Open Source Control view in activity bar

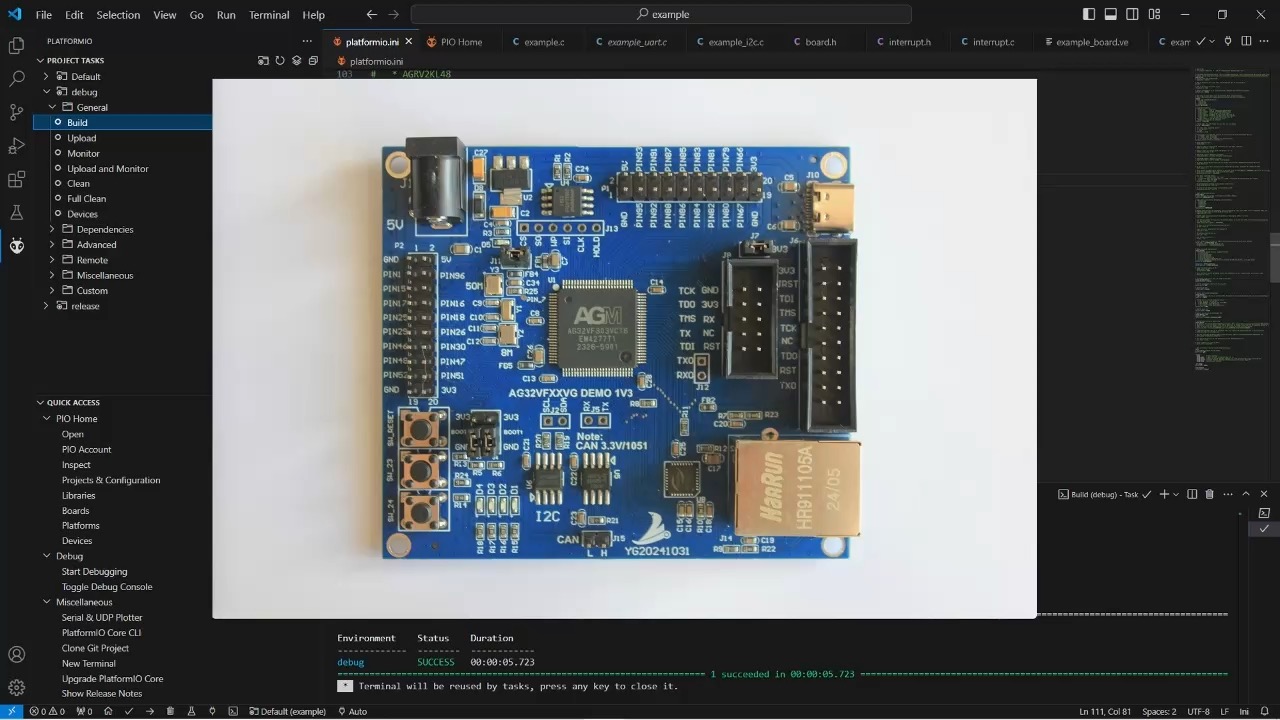coord(16,112)
